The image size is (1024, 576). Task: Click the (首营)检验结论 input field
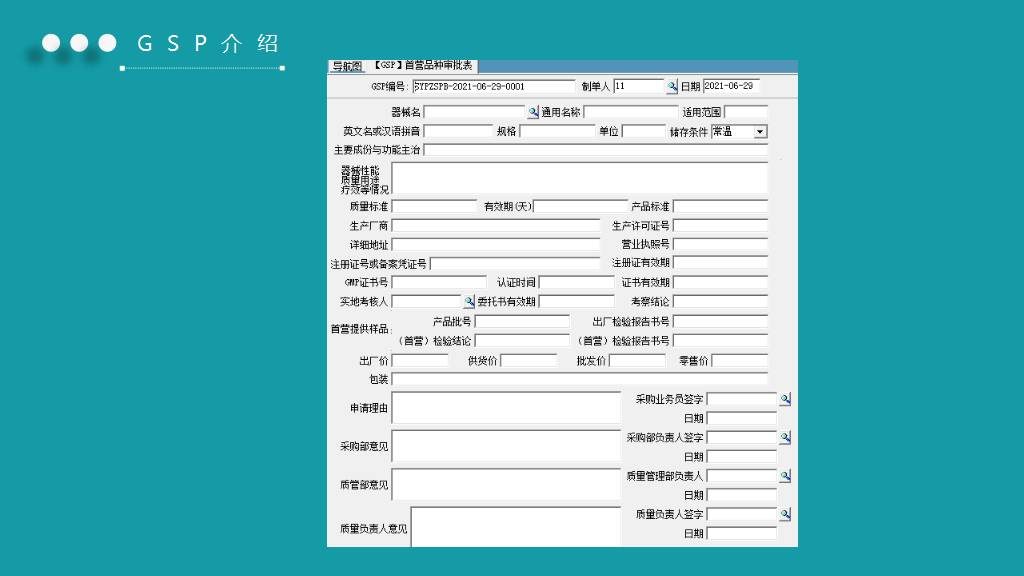tap(522, 341)
